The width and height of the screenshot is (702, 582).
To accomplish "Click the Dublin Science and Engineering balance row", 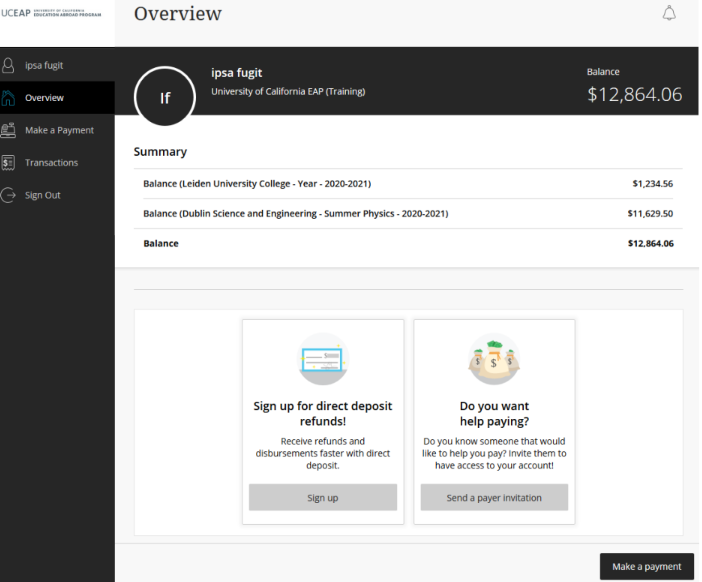I will pyautogui.click(x=408, y=214).
